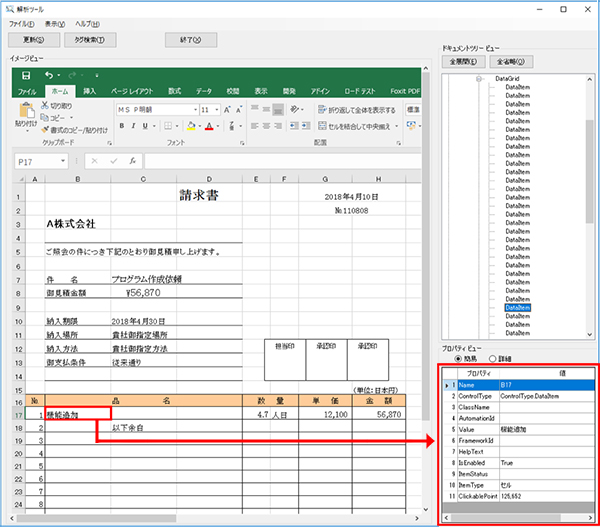Viewport: 600px width, 527px height.
Task: Open the ヘルプ(H) menu
Action: 87,24
